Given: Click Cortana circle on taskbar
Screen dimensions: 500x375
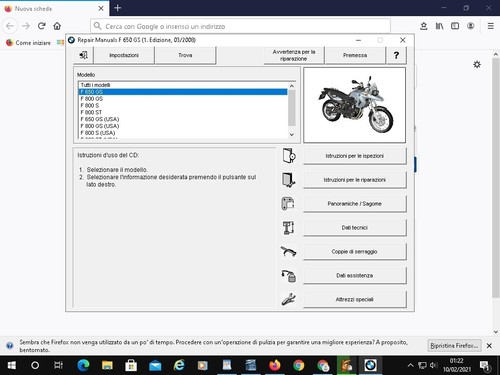Looking at the screenshot, I should (35, 365).
